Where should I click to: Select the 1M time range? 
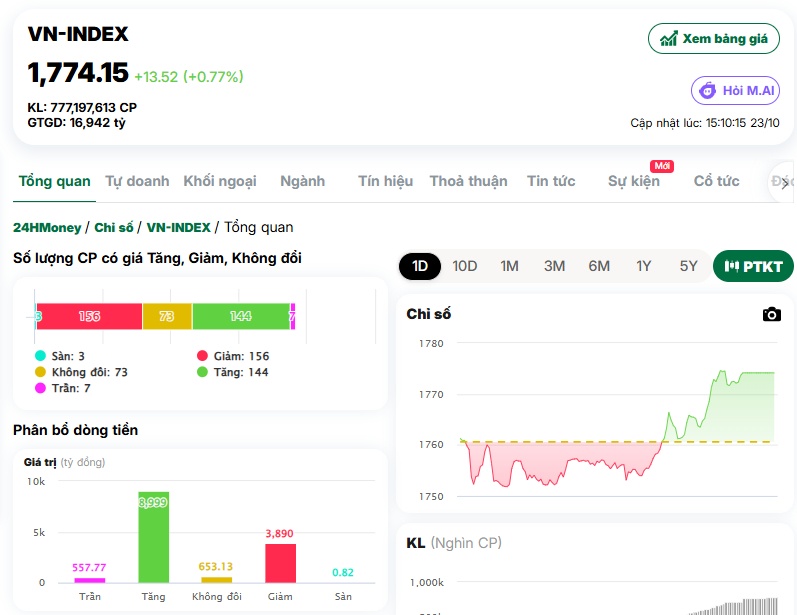coord(509,266)
